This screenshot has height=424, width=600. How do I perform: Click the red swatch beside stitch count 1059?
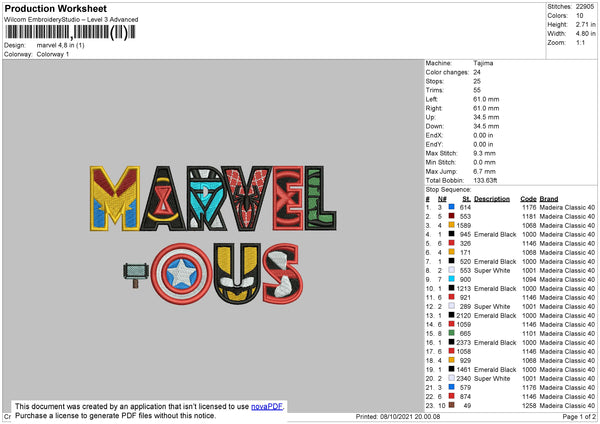pos(452,325)
